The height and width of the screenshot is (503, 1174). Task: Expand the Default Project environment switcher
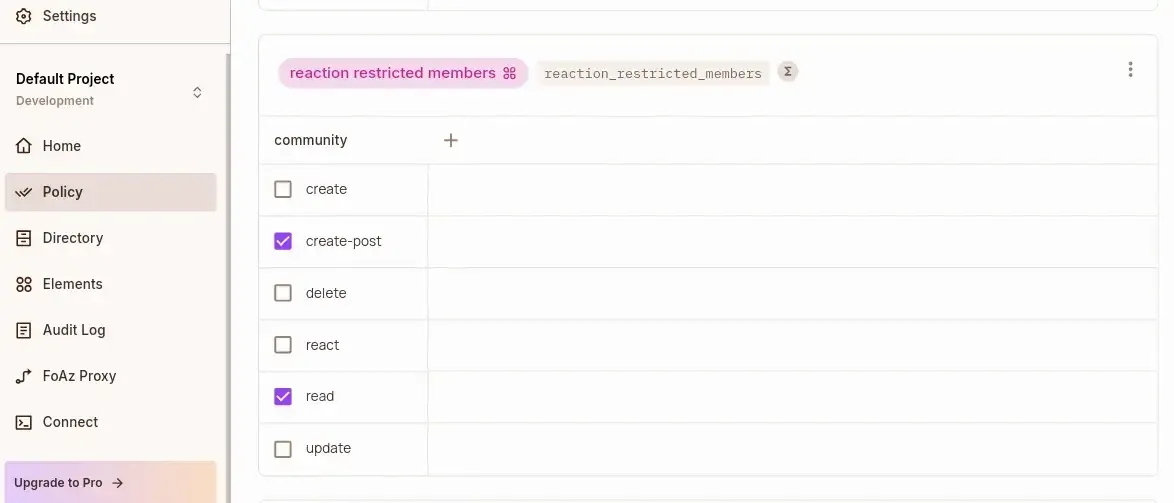pyautogui.click(x=197, y=92)
